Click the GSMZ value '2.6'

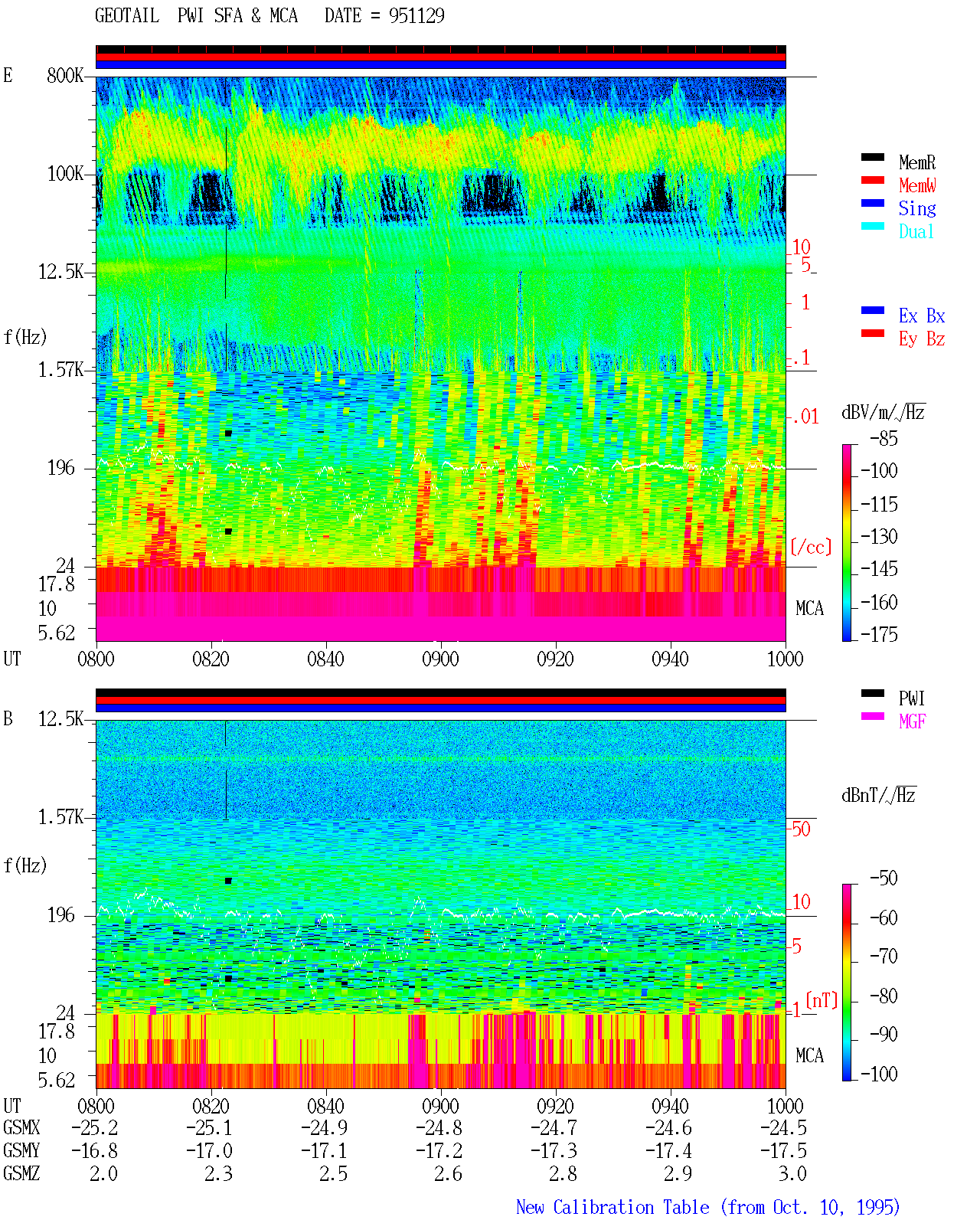pos(449,1174)
